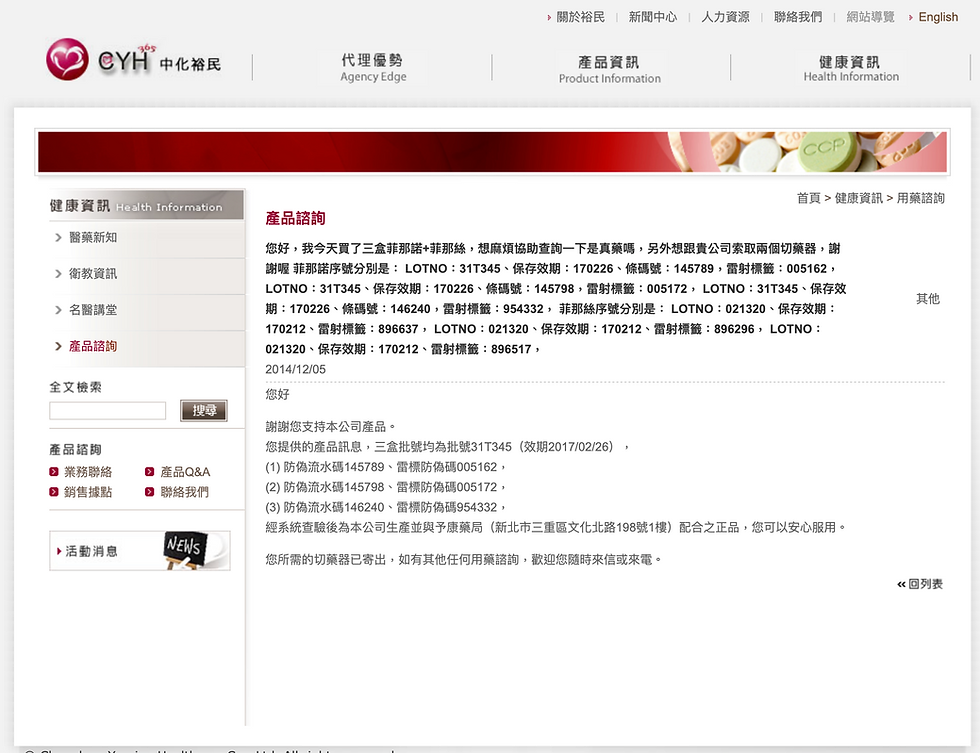Open 新聞中心 top link

pyautogui.click(x=652, y=17)
